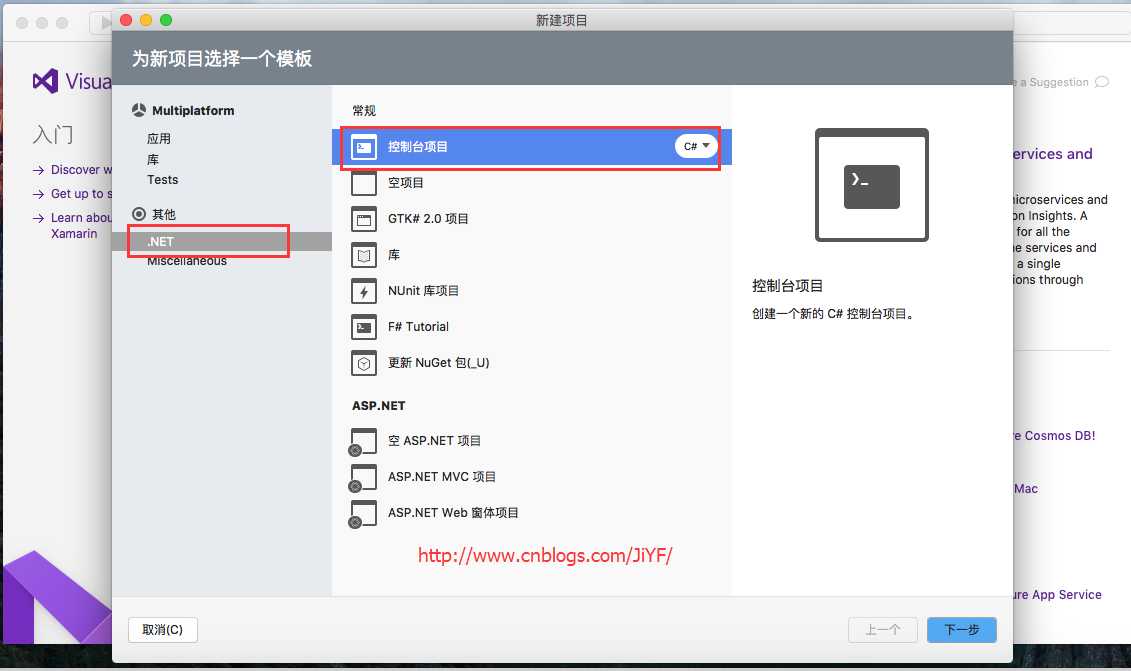1131x671 pixels.
Task: Select Miscellaneous category in sidebar
Action: [187, 261]
